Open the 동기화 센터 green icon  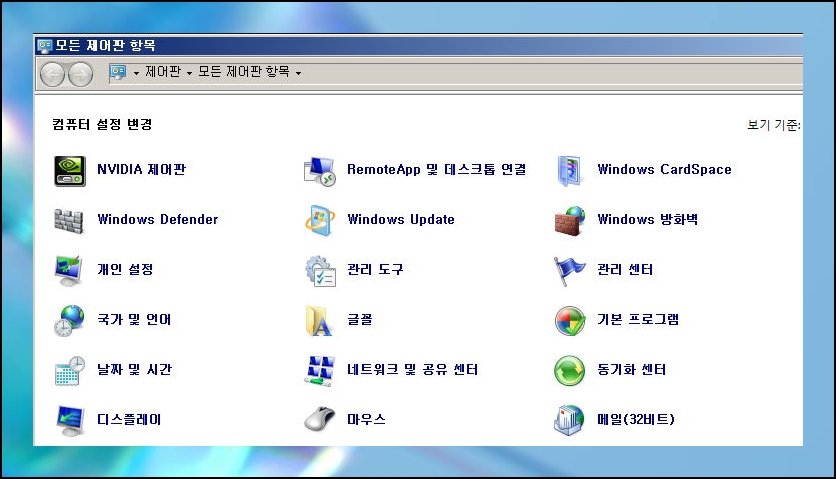569,370
